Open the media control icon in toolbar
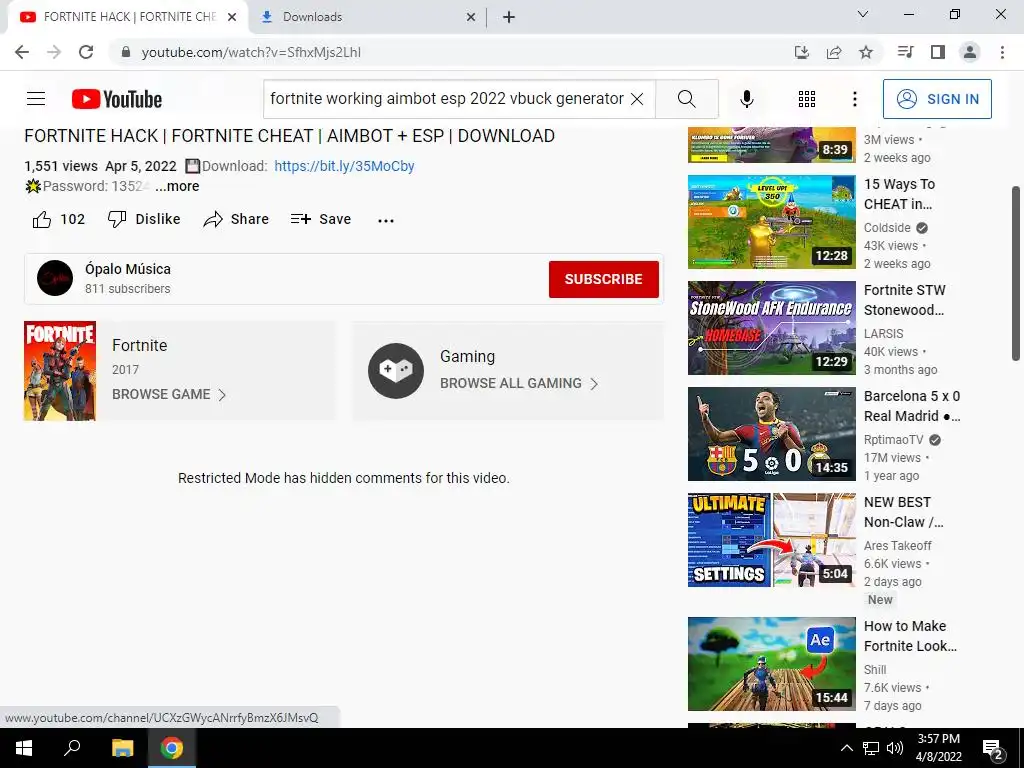The image size is (1024, 768). [905, 52]
